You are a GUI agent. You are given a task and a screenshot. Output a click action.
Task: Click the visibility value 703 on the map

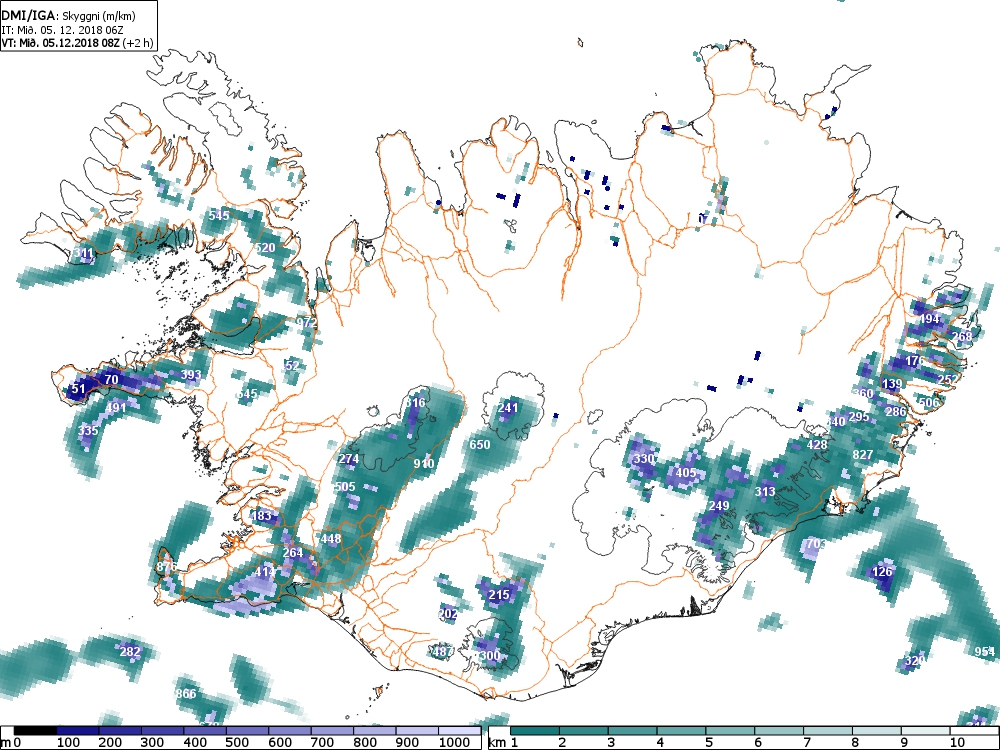(x=816, y=543)
